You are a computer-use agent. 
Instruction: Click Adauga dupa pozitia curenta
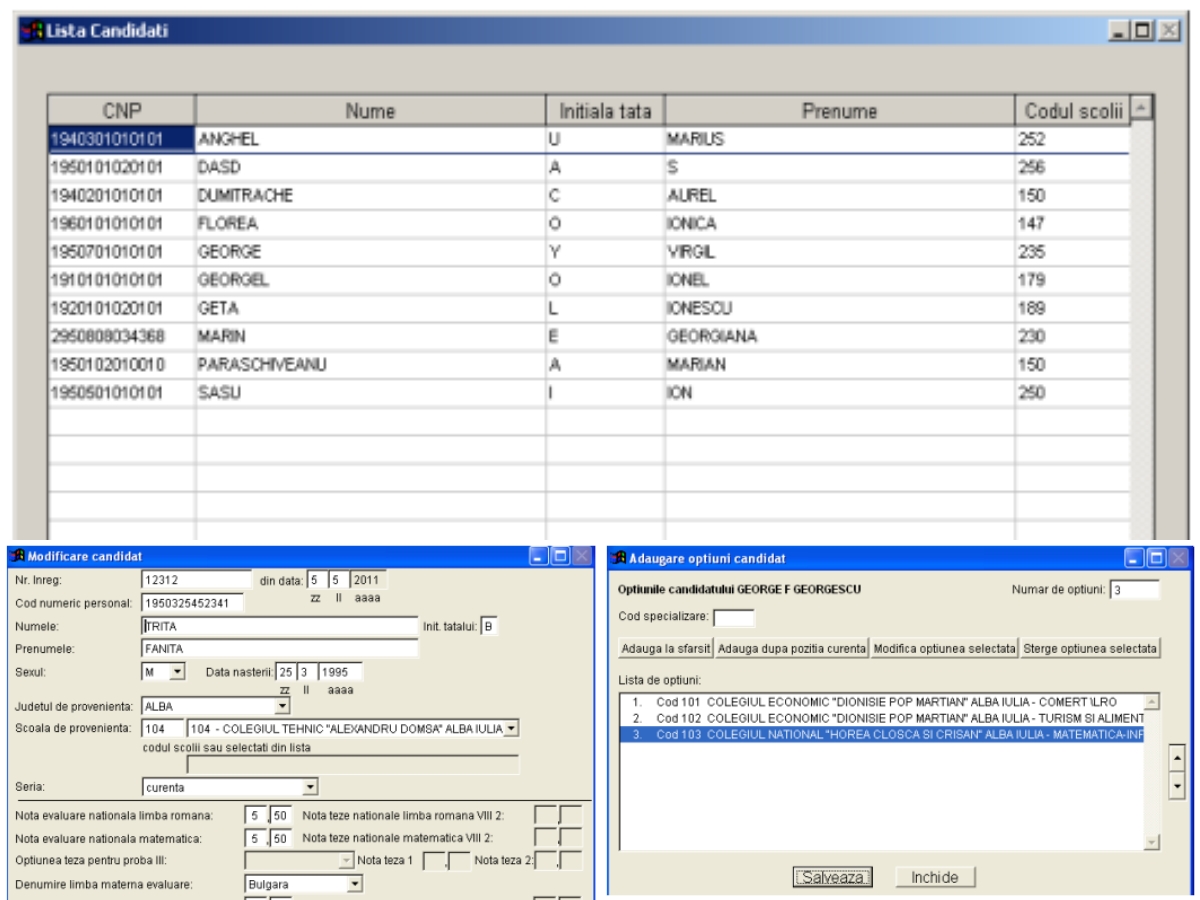point(792,648)
